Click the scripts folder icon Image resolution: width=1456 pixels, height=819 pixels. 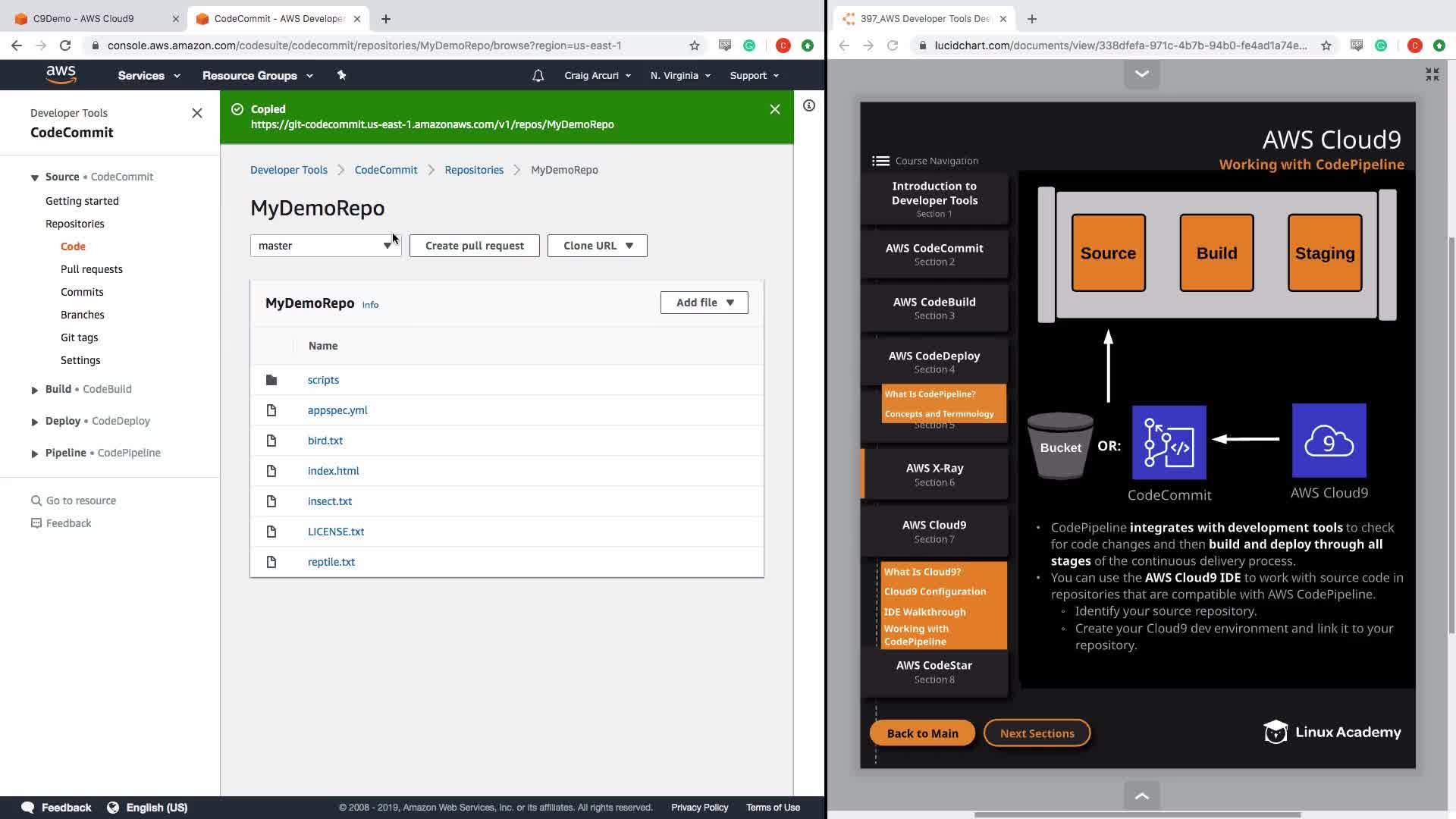tap(271, 380)
